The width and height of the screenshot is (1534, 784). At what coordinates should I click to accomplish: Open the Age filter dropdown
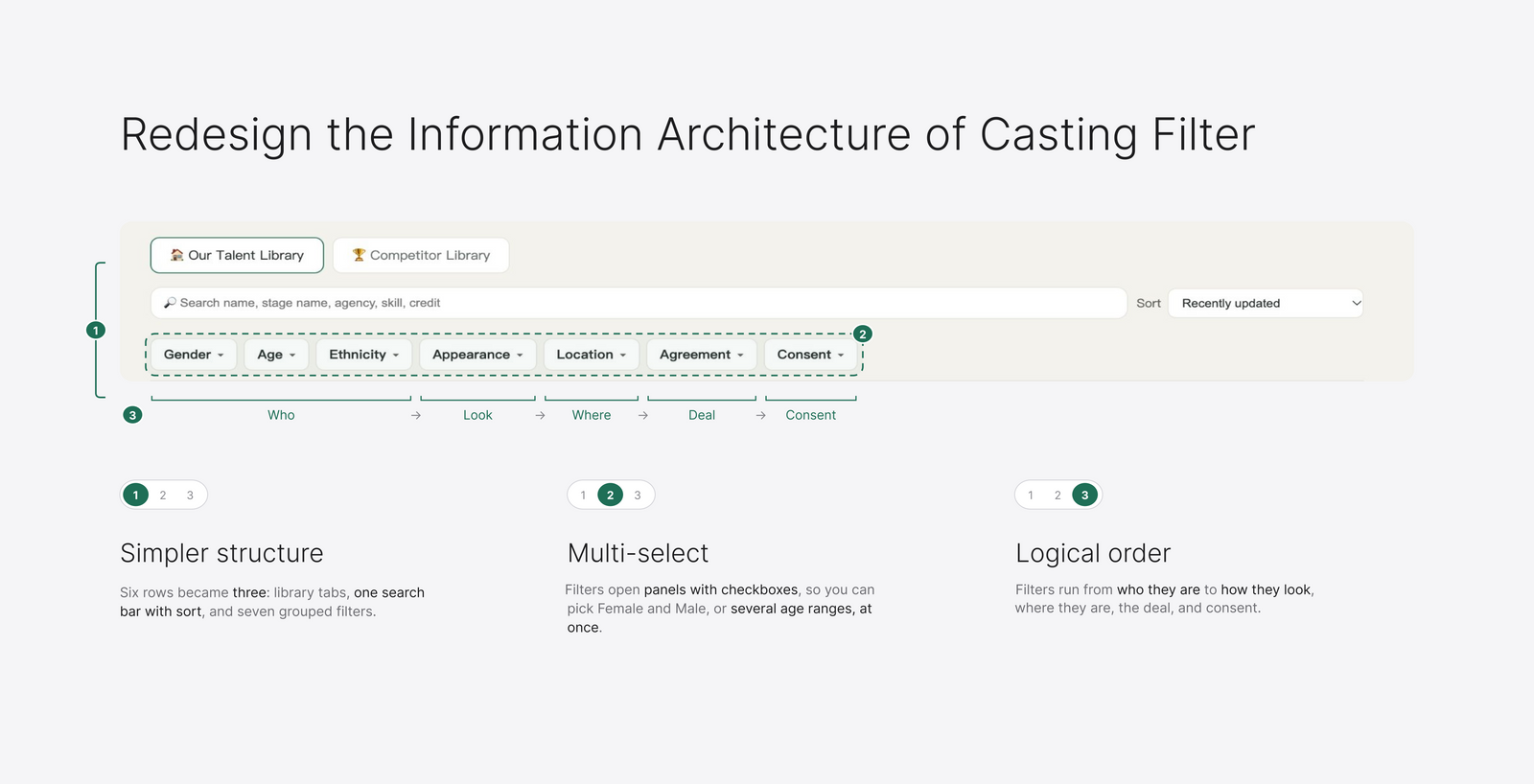(x=276, y=355)
